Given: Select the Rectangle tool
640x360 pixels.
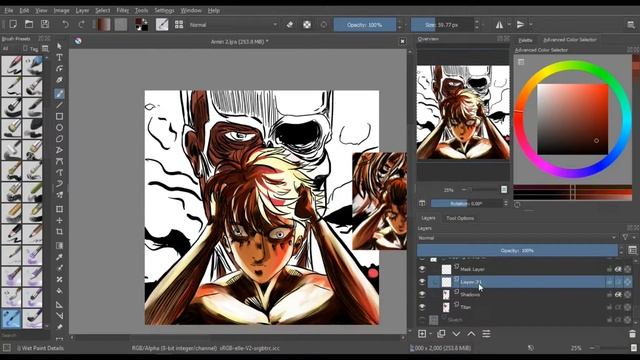Looking at the screenshot, I should (60, 116).
